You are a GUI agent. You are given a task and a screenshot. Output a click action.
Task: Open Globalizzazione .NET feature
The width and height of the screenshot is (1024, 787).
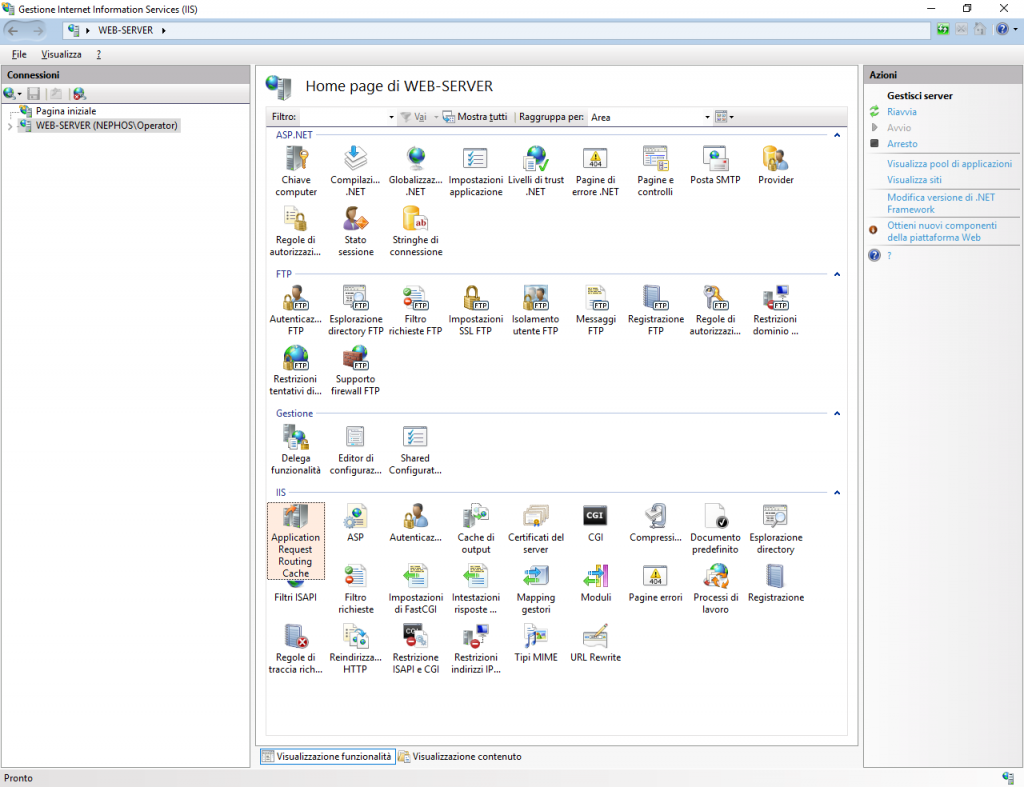[x=415, y=171]
